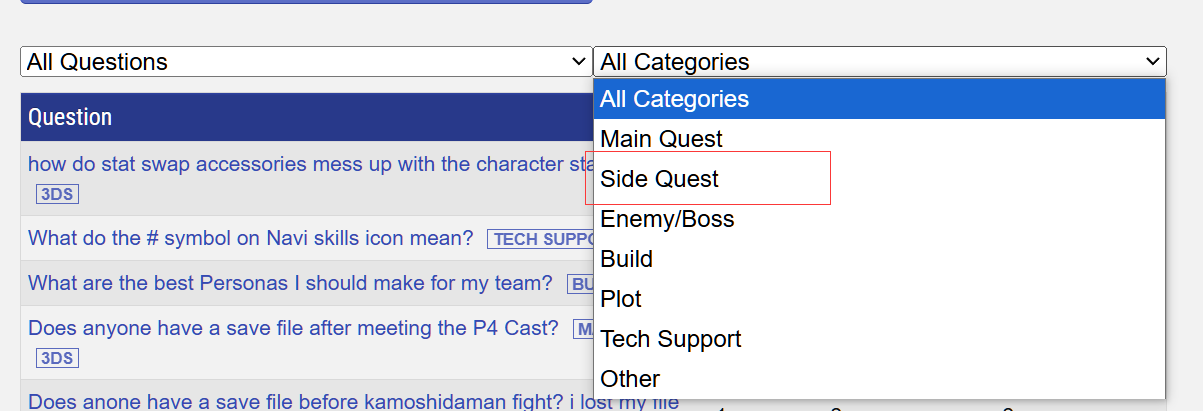The width and height of the screenshot is (1203, 411).
Task: Select the highlighted All Categories option
Action: (x=879, y=99)
